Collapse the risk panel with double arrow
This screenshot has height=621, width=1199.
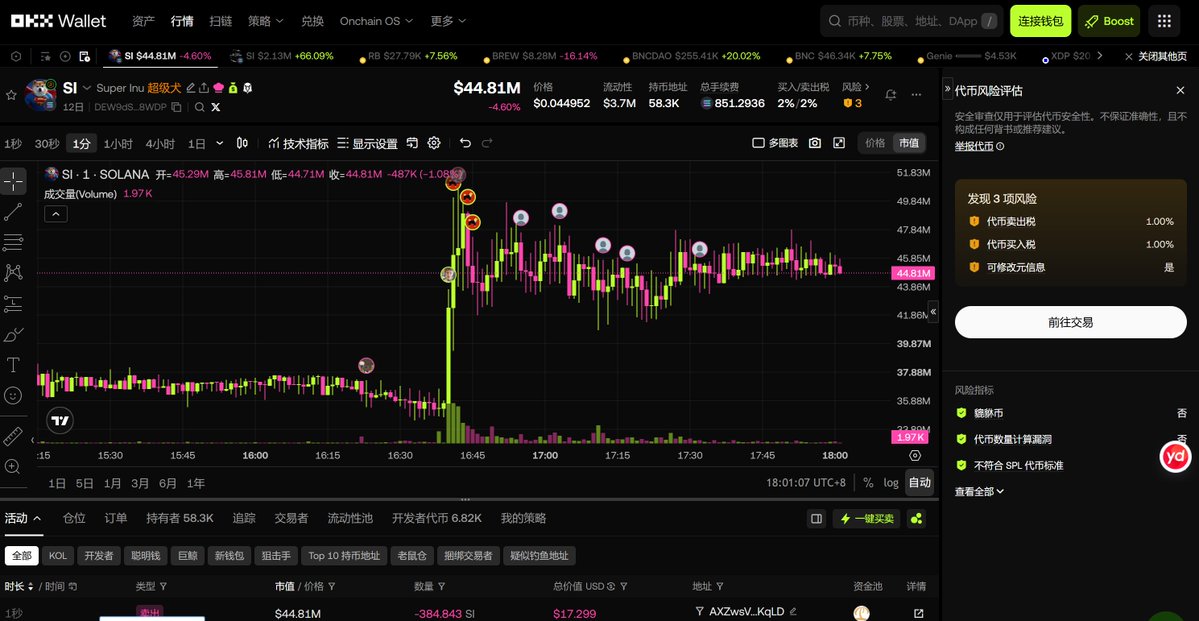click(948, 88)
